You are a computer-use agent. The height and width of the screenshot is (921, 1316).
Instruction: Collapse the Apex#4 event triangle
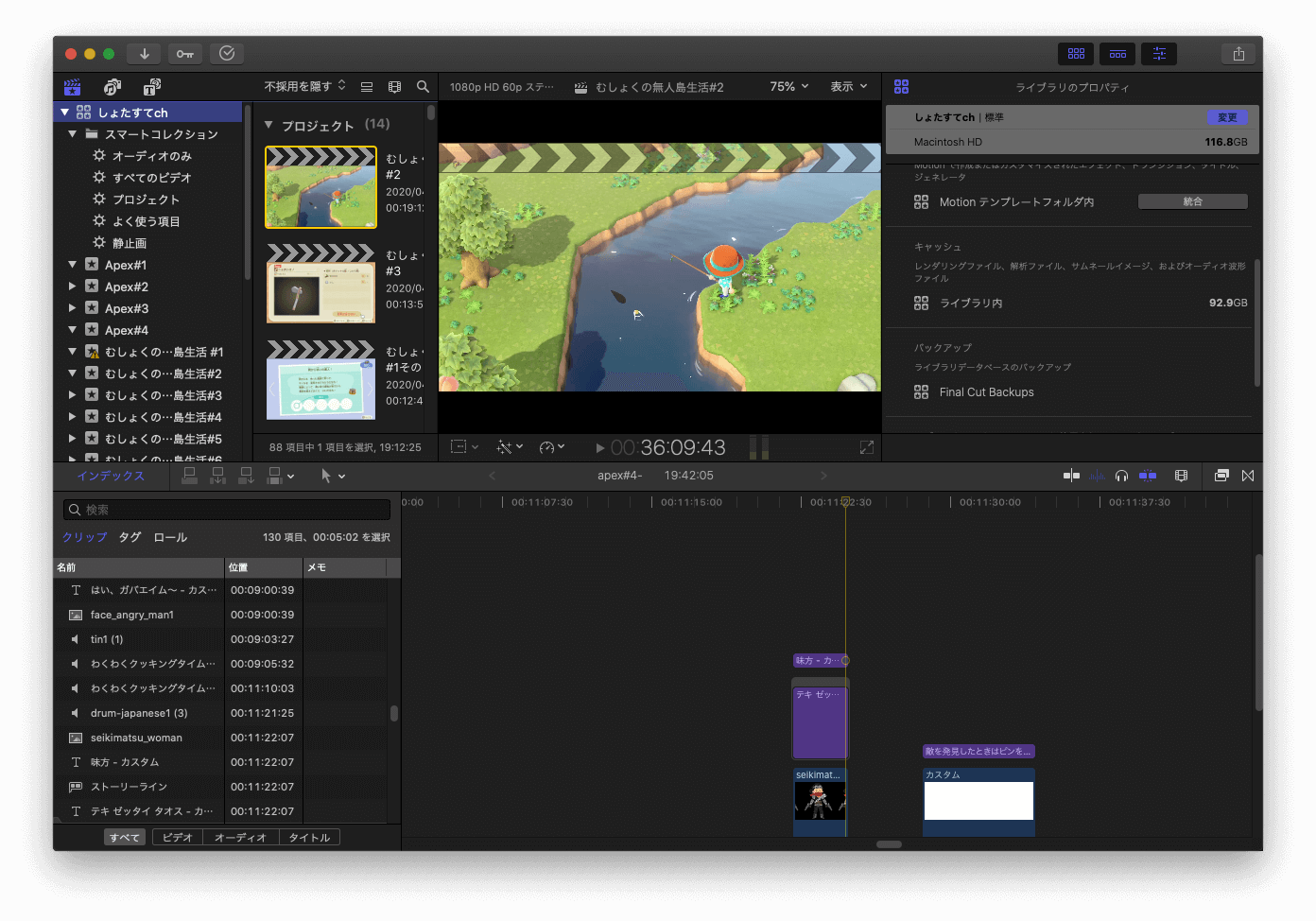[73, 330]
